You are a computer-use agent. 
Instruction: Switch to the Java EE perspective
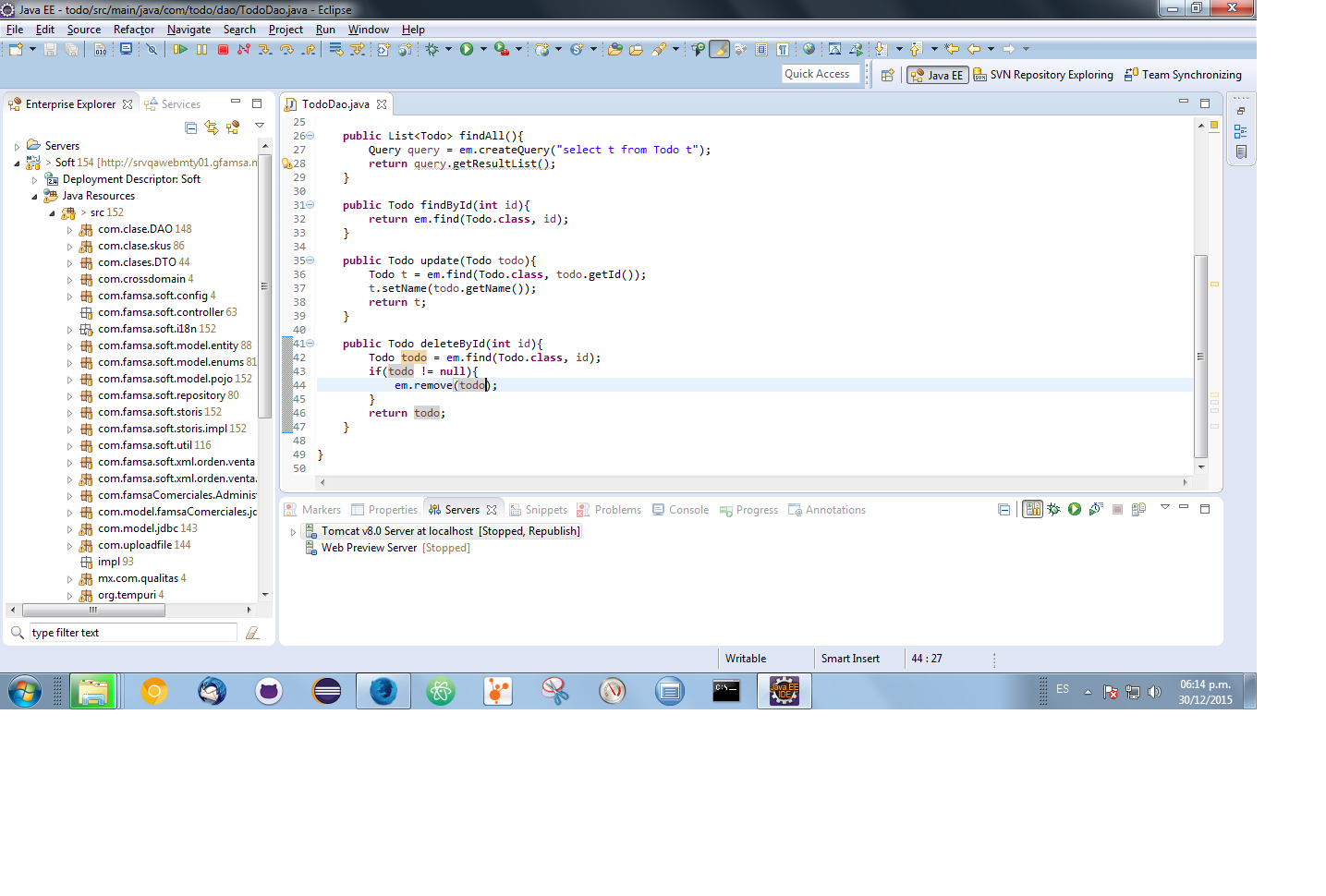[x=937, y=75]
